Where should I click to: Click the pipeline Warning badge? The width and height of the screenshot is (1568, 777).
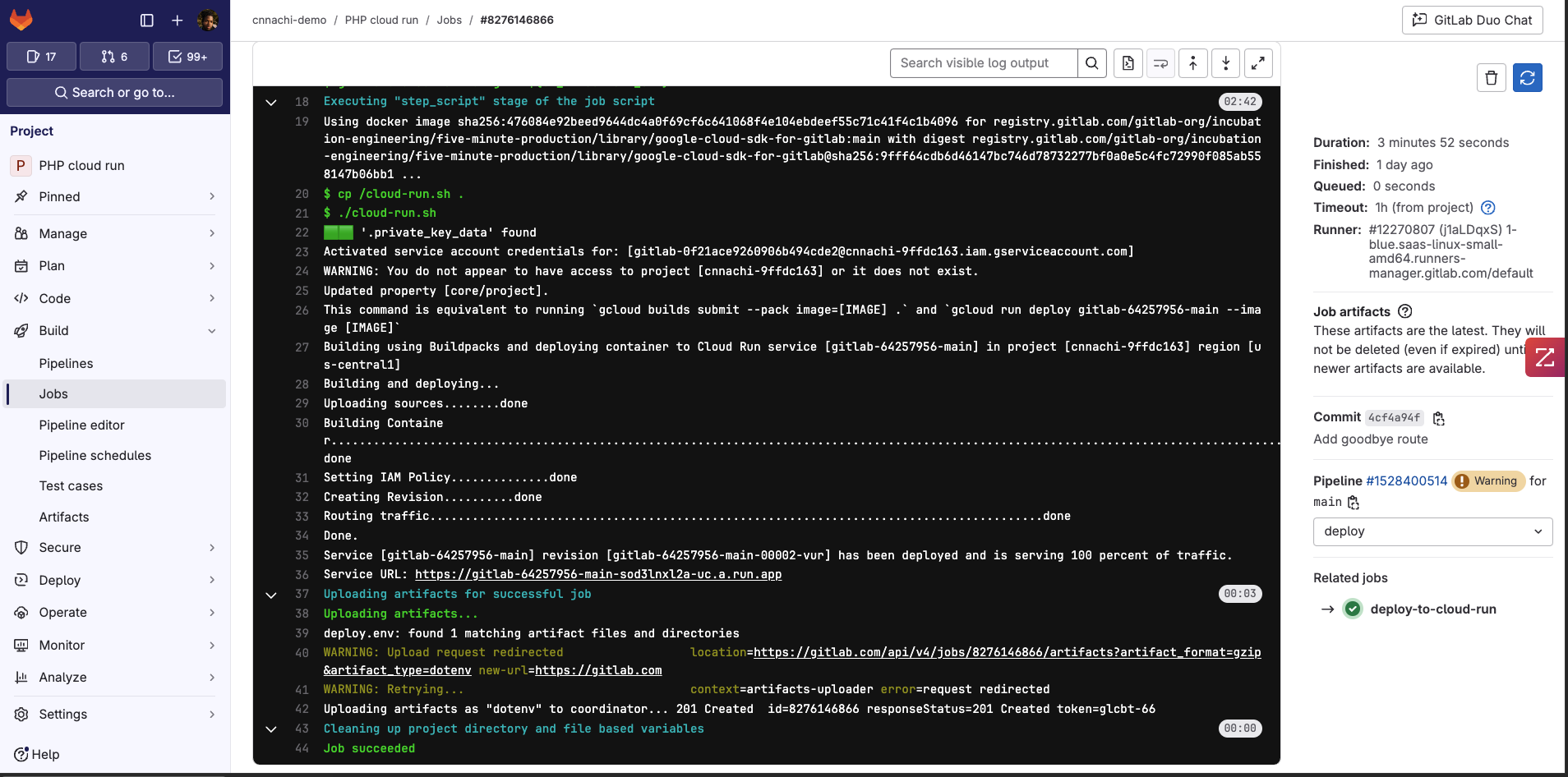(1488, 481)
